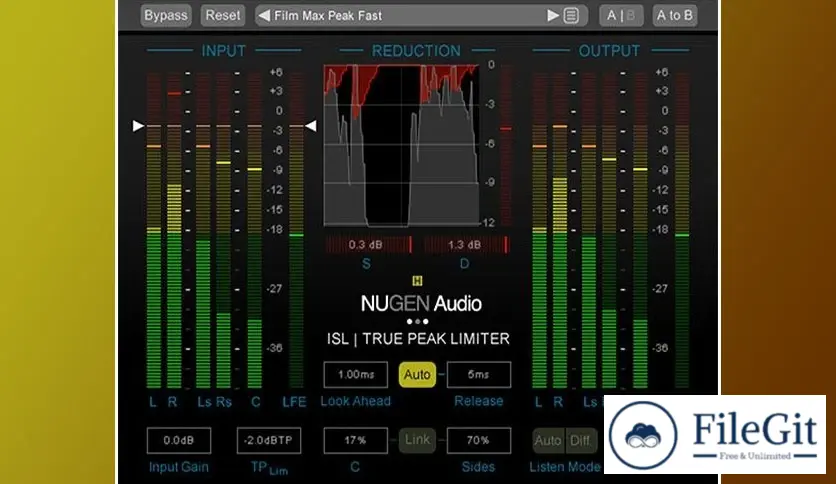Click the 1.3 dB dynamic reduction readout

466,245
